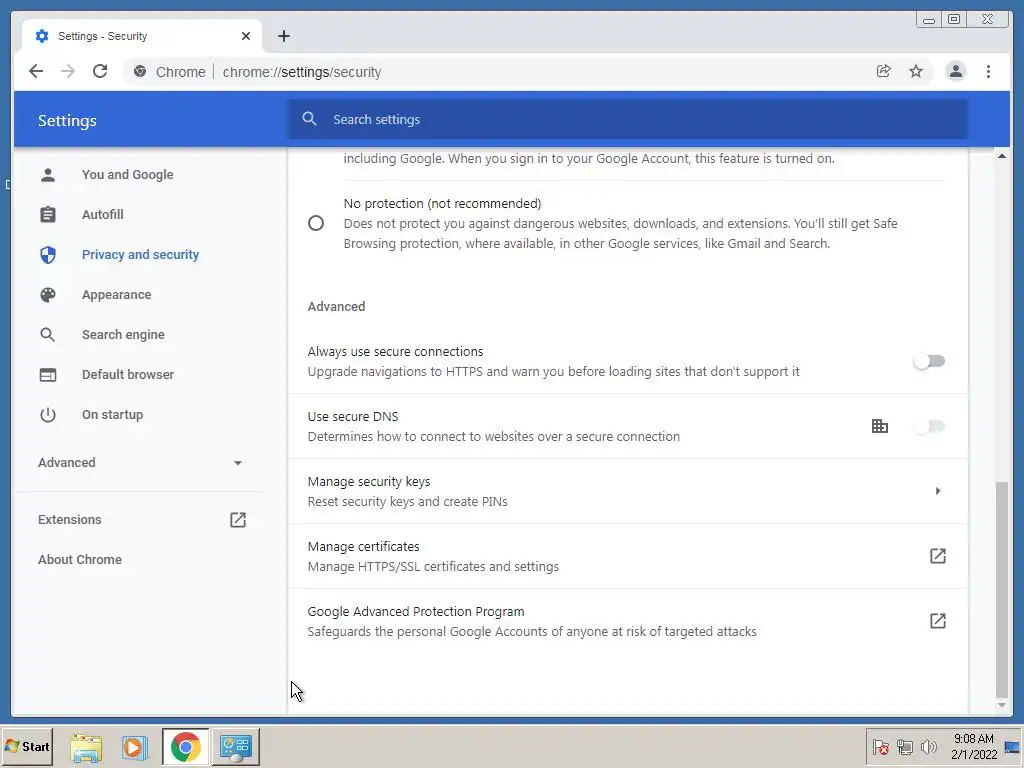Click the managed-by-organization building icon

(x=880, y=426)
